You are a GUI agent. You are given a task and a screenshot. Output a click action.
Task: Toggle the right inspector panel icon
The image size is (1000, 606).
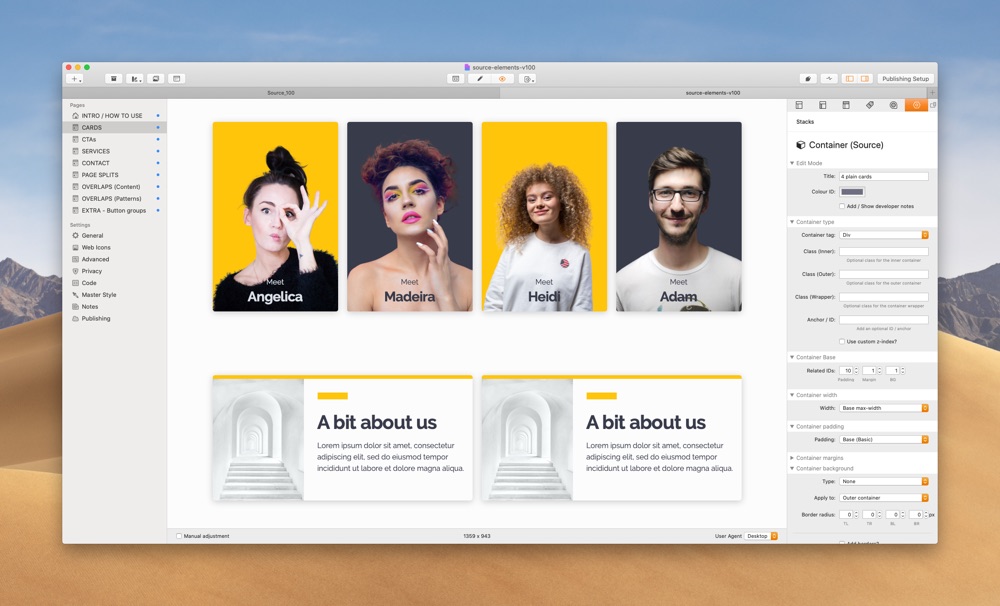[x=865, y=79]
